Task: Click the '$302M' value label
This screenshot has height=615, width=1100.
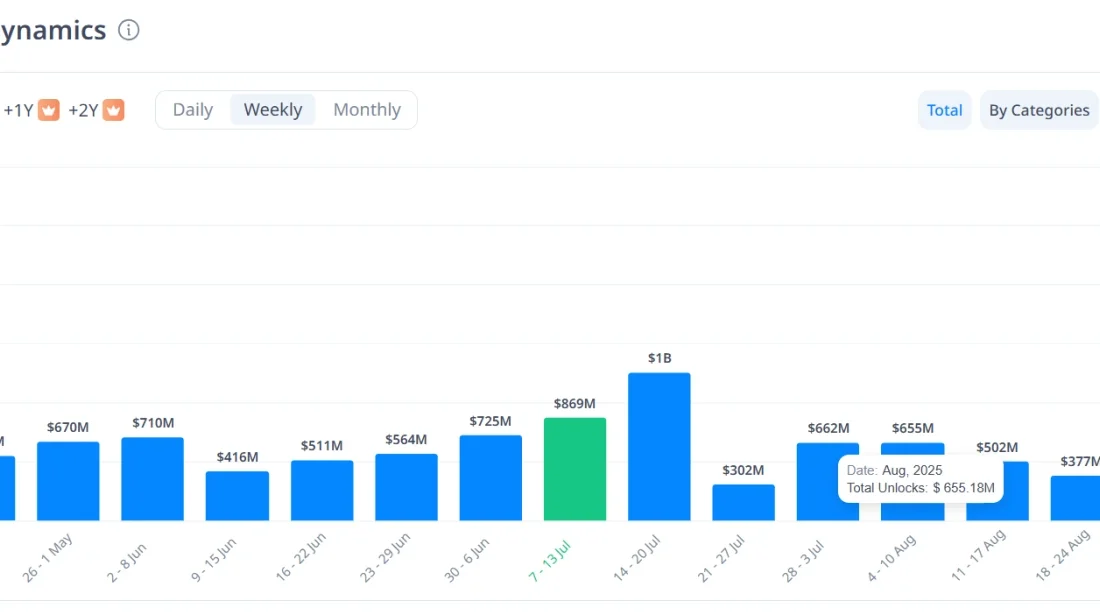Action: point(744,471)
